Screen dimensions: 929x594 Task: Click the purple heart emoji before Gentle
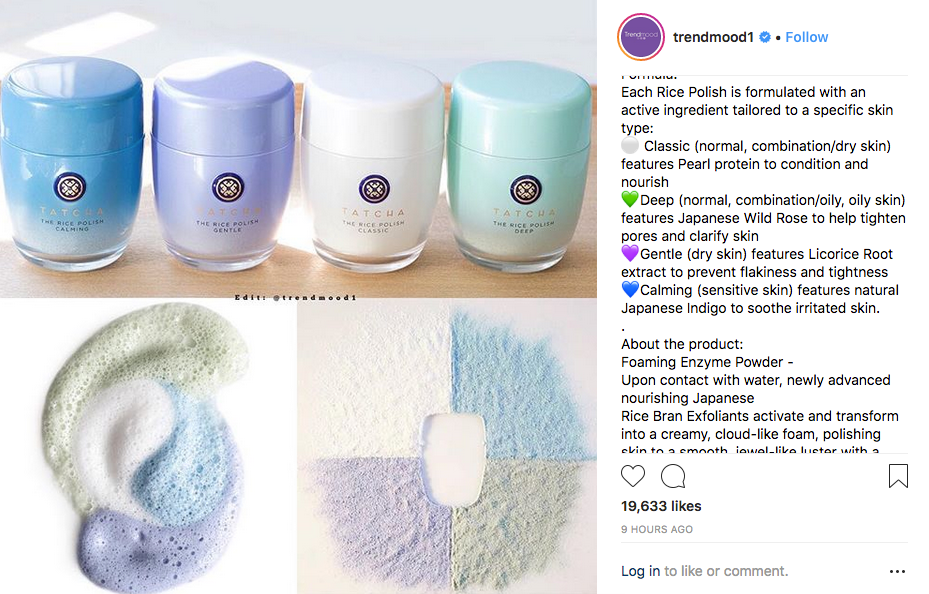630,253
